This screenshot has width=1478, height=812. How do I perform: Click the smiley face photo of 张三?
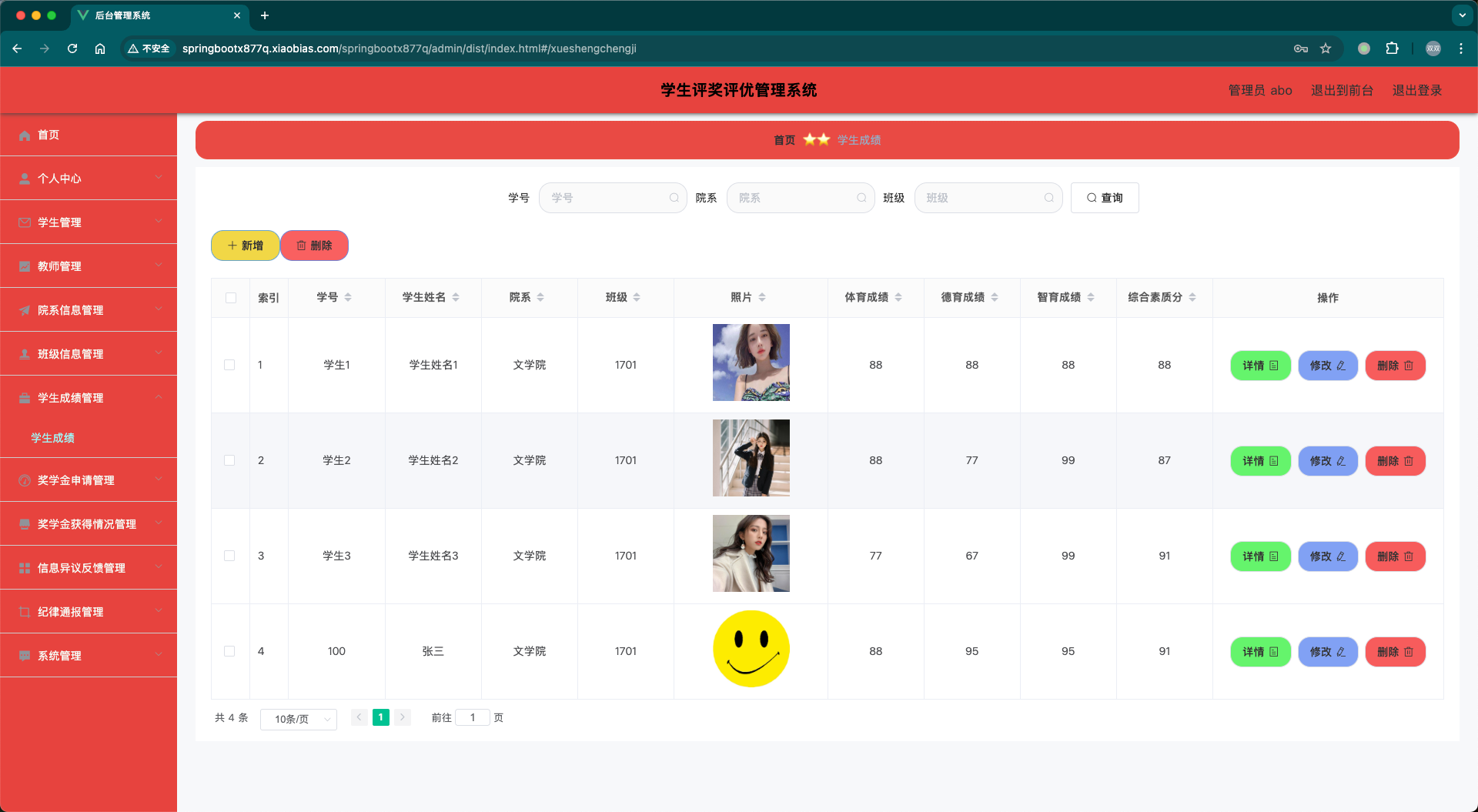[x=751, y=649]
